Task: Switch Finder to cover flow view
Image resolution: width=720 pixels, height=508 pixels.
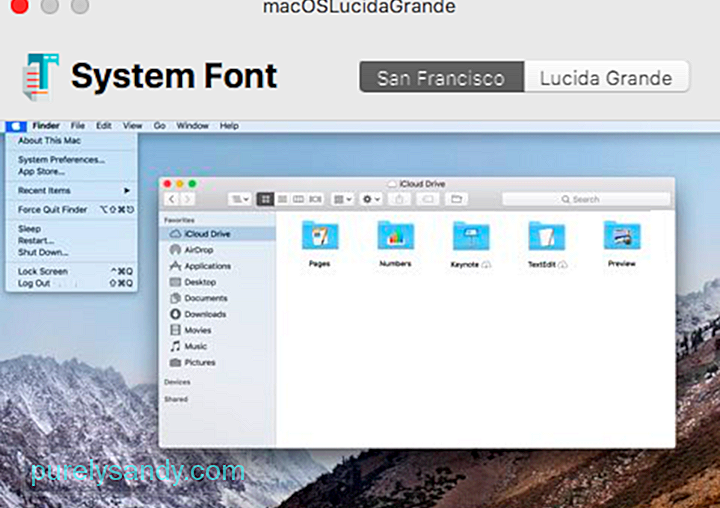Action: pyautogui.click(x=315, y=199)
